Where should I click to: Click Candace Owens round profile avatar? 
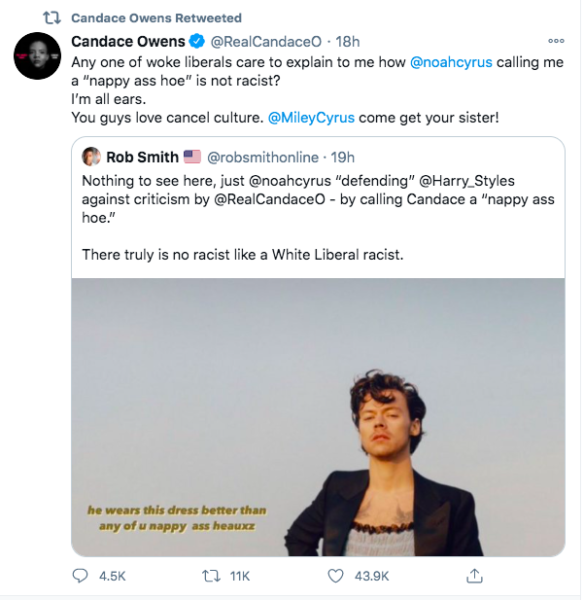(37, 56)
